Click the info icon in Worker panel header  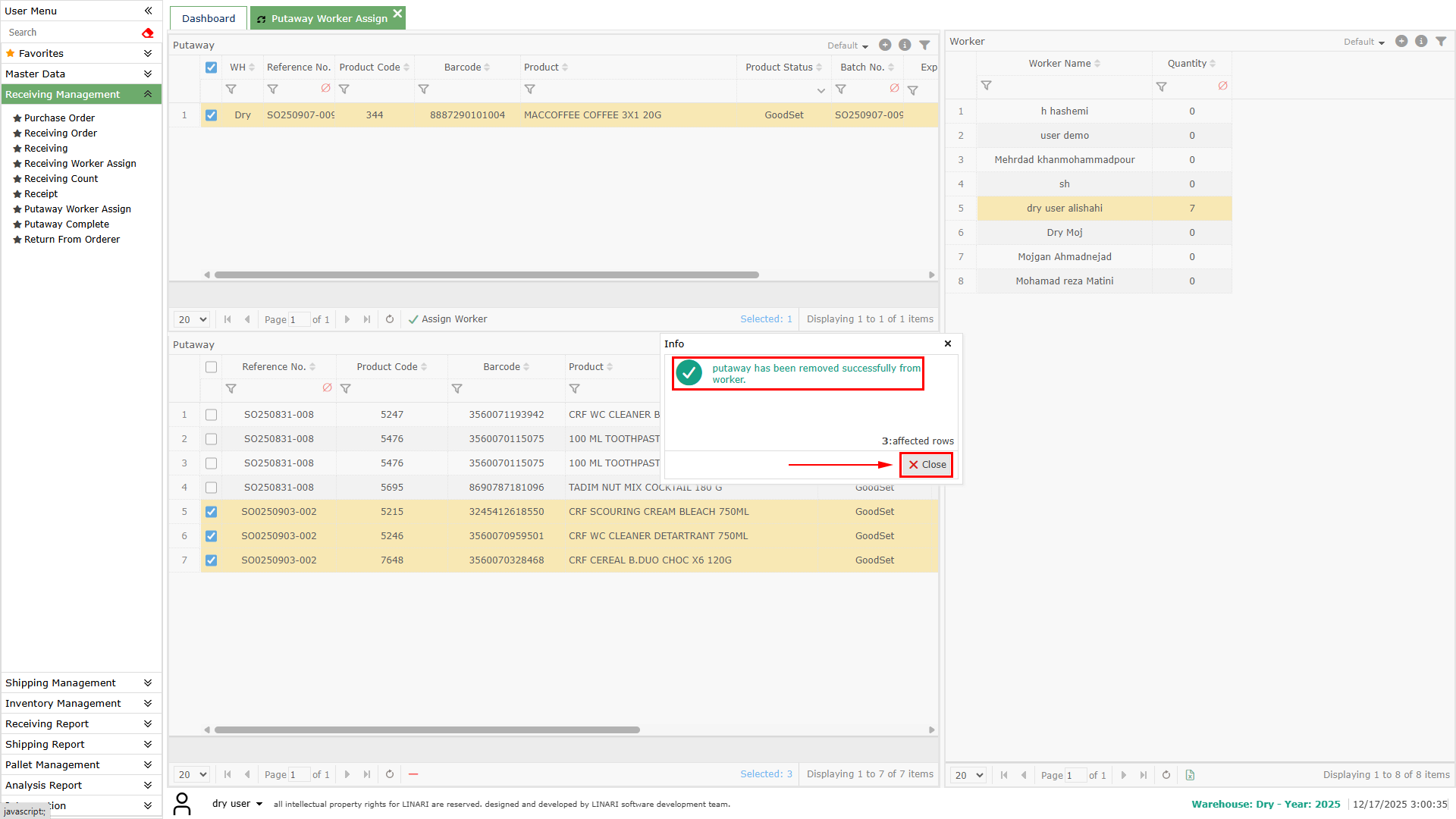pyautogui.click(x=1421, y=41)
